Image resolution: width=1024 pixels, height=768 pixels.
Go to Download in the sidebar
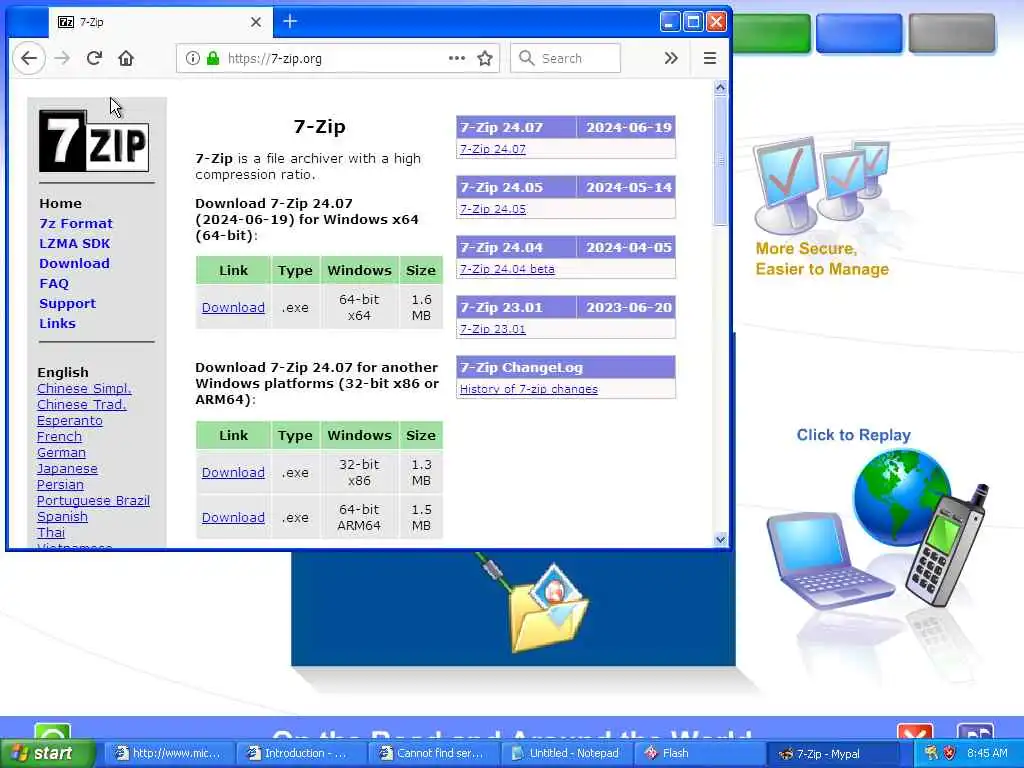(x=74, y=263)
